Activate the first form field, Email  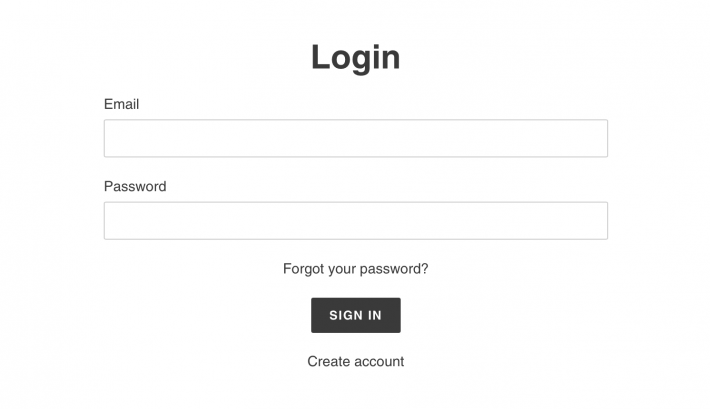point(355,138)
